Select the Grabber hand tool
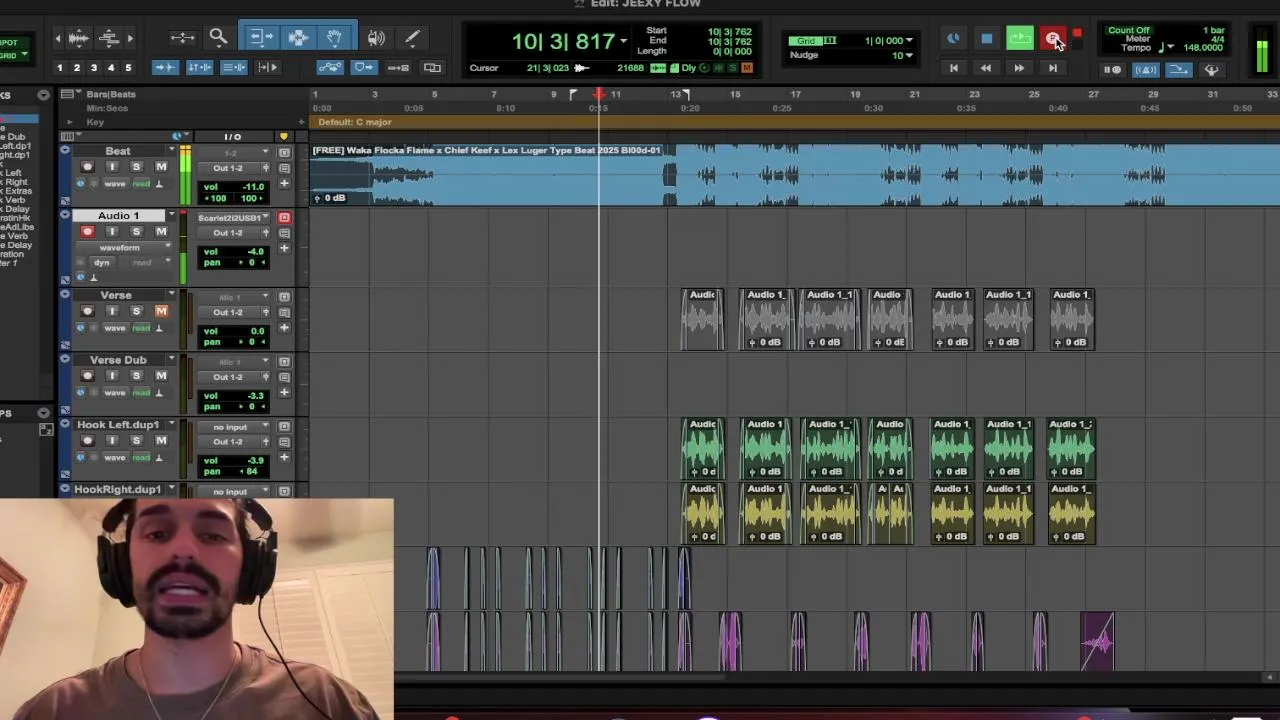Viewport: 1280px width, 720px height. (334, 38)
